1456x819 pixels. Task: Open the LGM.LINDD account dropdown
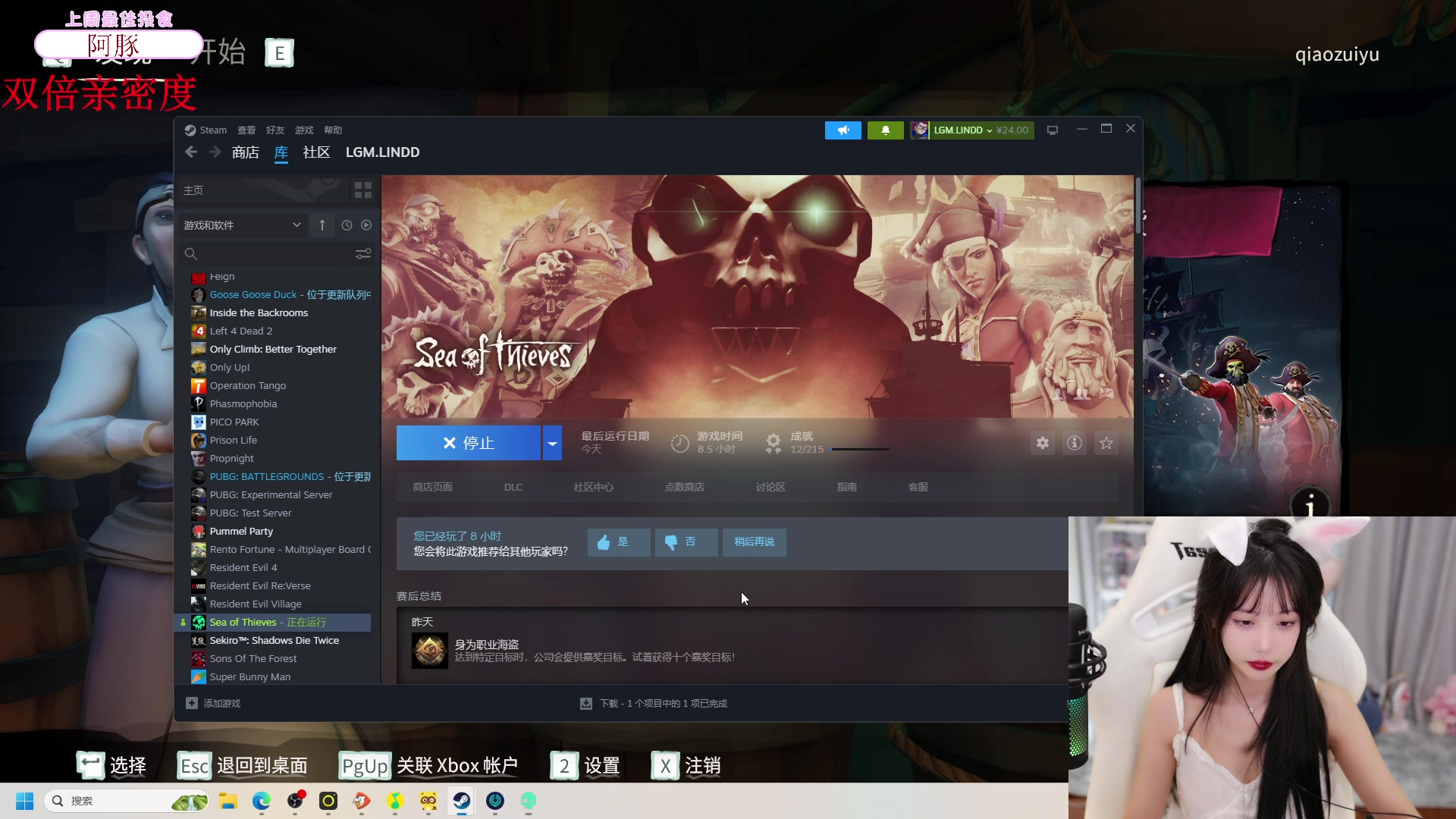click(972, 130)
